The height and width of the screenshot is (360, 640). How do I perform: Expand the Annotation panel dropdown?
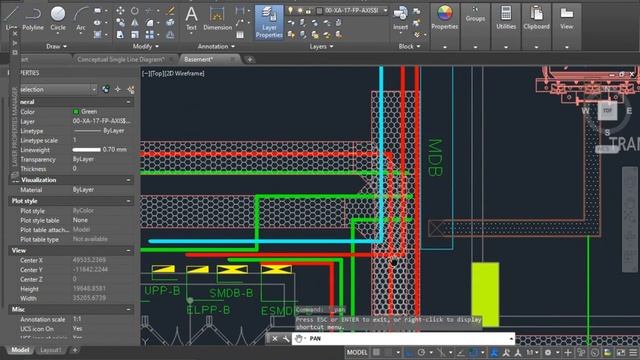point(216,47)
